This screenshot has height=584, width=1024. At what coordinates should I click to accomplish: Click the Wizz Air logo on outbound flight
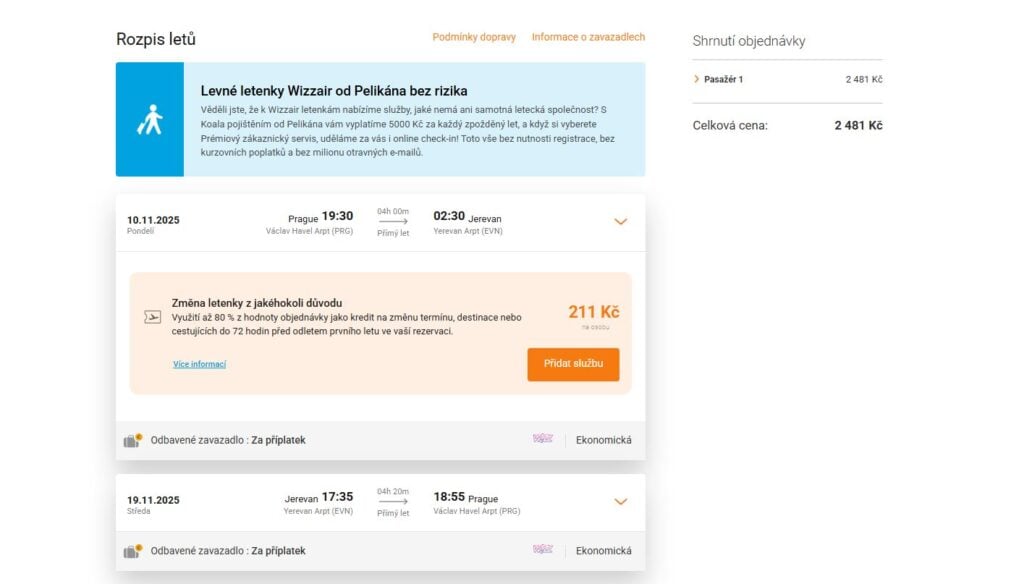point(543,439)
